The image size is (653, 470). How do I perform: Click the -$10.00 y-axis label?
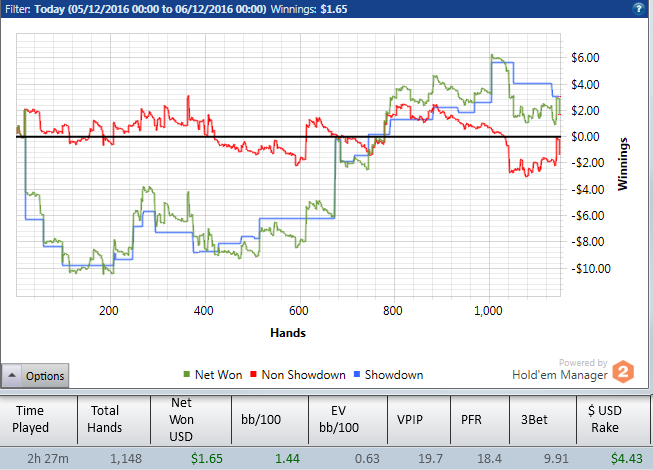pos(591,269)
